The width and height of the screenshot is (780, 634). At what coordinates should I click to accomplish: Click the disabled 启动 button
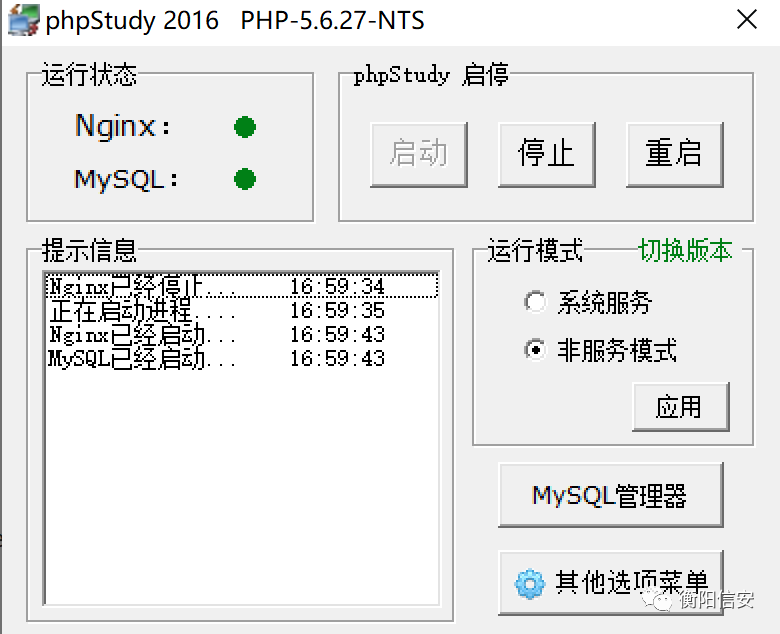419,155
